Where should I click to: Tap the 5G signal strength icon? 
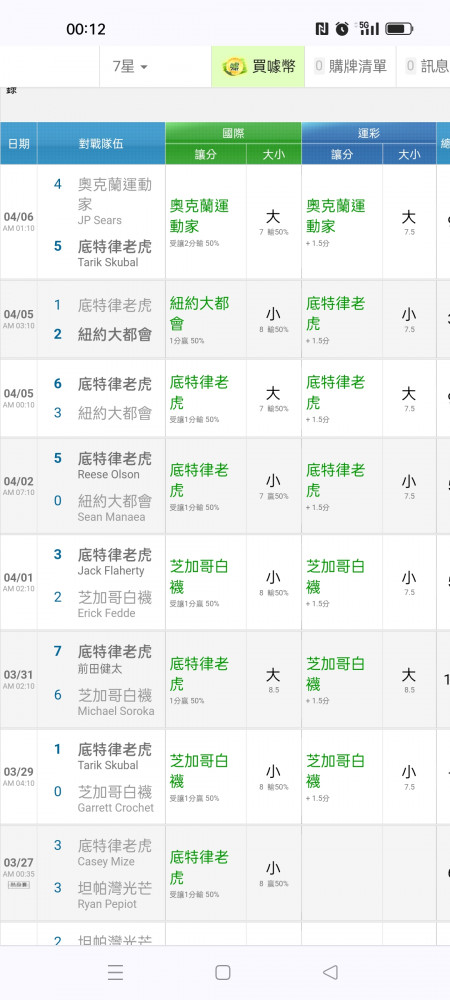coord(368,28)
